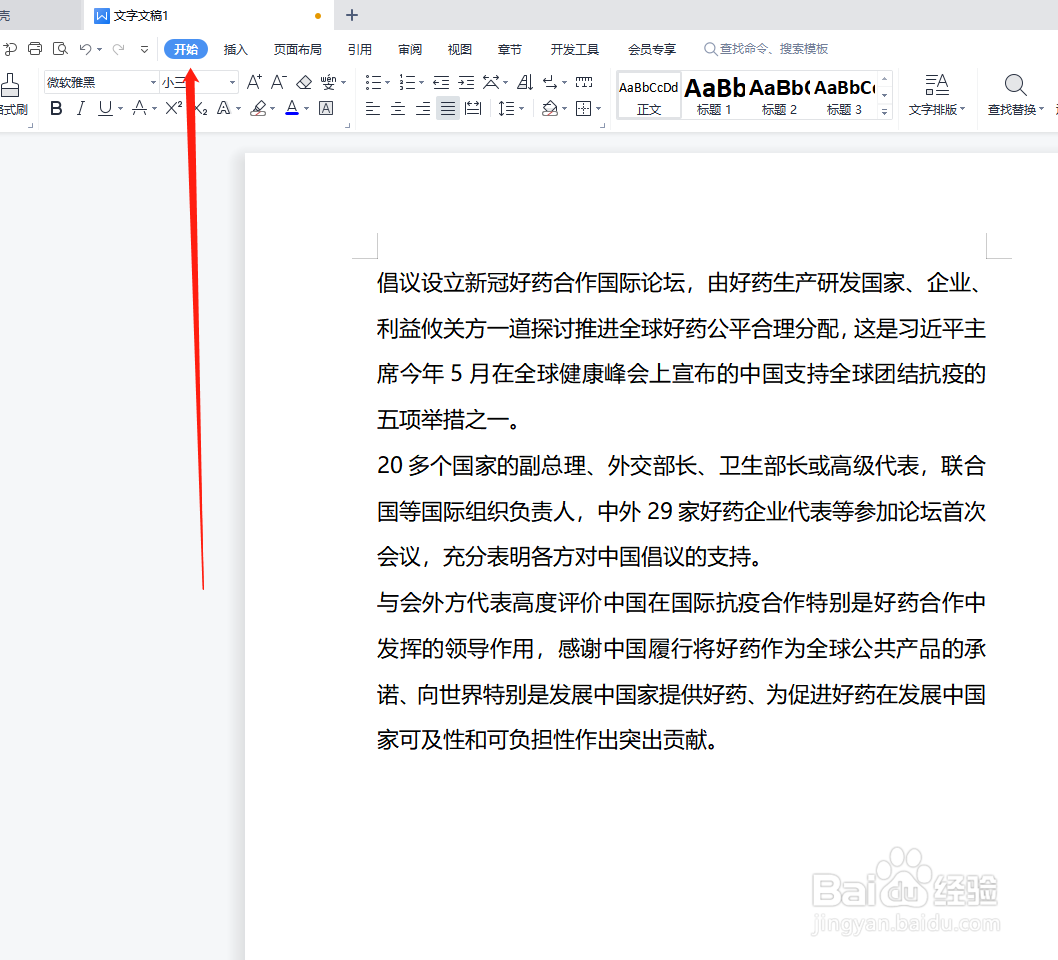Apply underline with the U icon

pos(105,108)
